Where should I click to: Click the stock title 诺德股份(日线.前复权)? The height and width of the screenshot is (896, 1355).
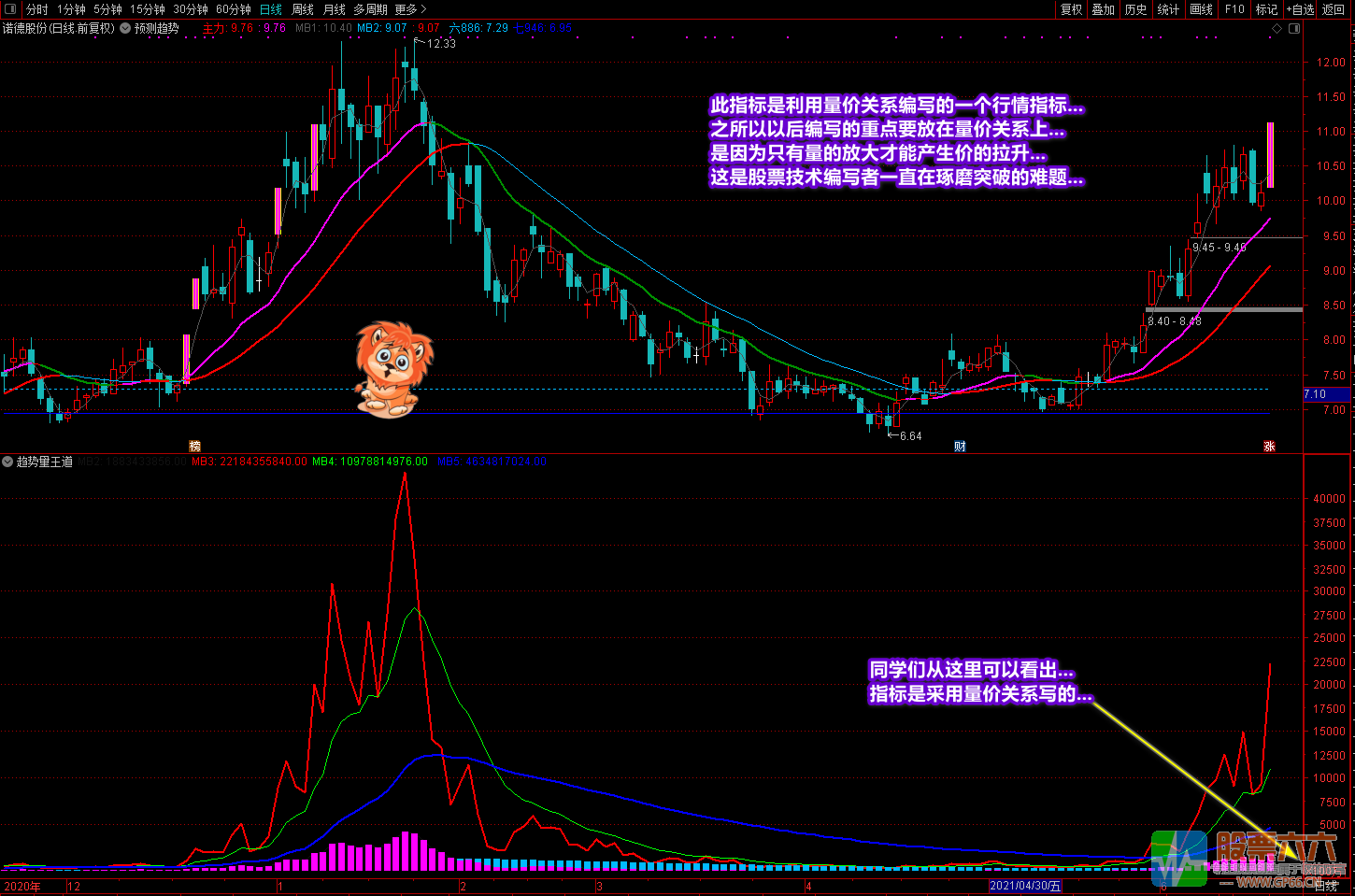[x=59, y=28]
